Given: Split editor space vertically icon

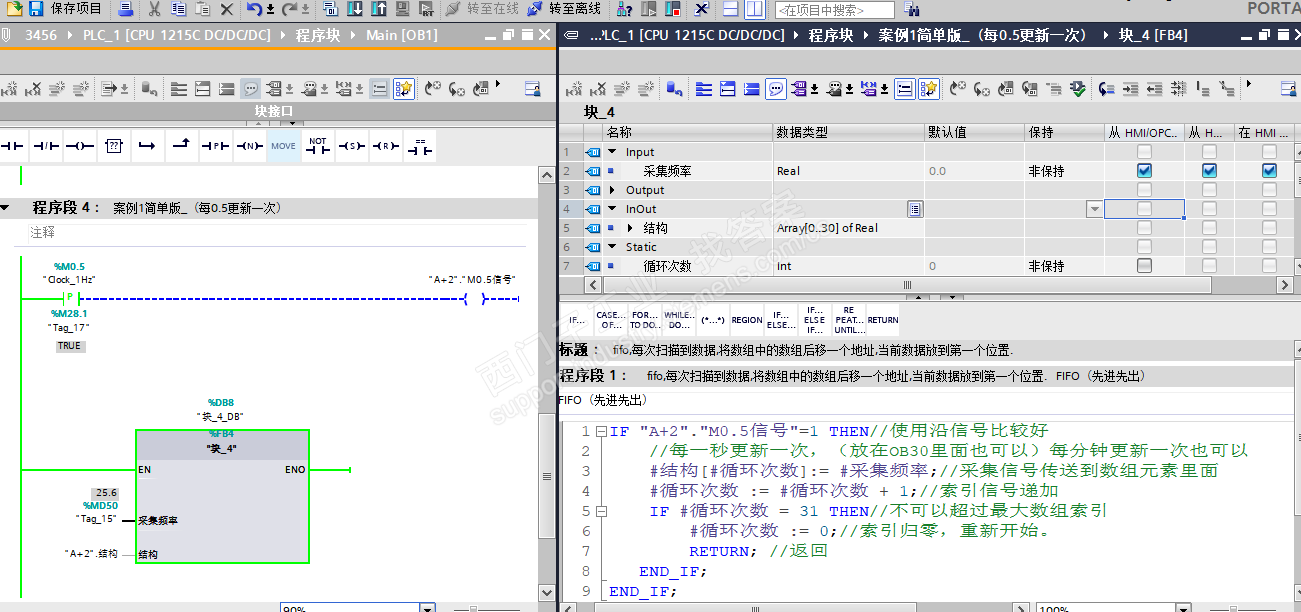Looking at the screenshot, I should [x=754, y=9].
